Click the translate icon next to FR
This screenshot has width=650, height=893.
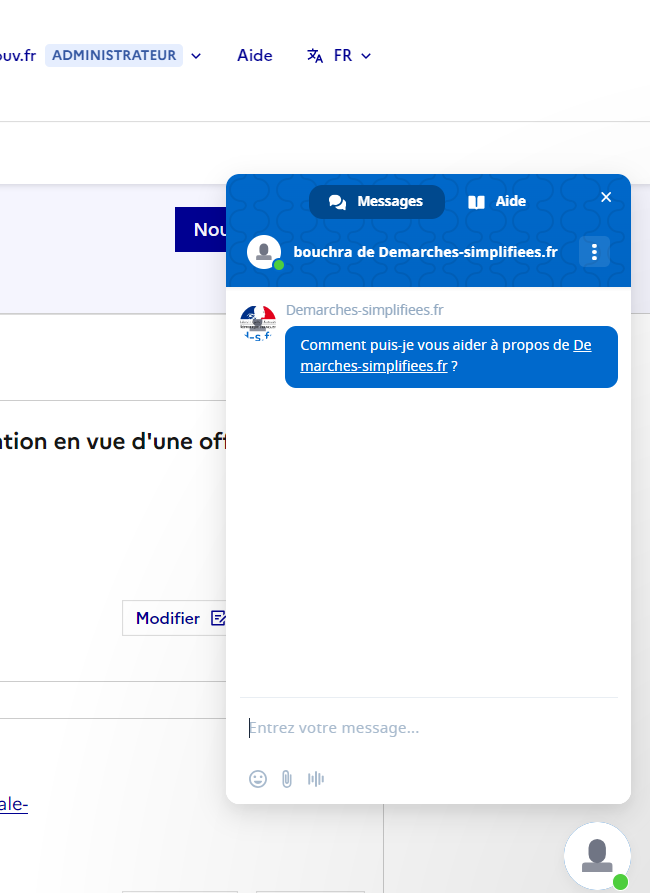pyautogui.click(x=315, y=56)
